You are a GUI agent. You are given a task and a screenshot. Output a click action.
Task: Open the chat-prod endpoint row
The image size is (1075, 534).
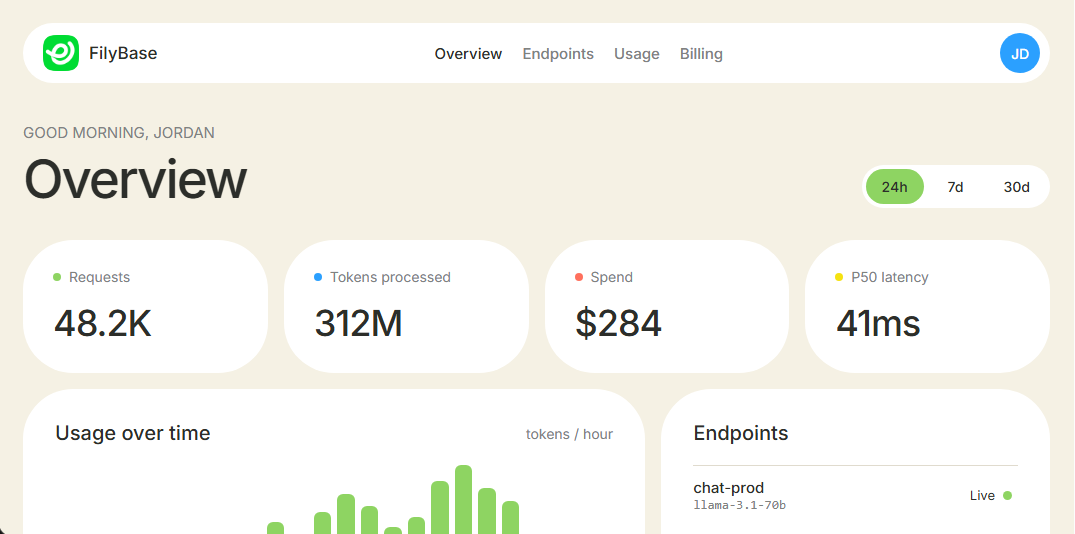855,496
